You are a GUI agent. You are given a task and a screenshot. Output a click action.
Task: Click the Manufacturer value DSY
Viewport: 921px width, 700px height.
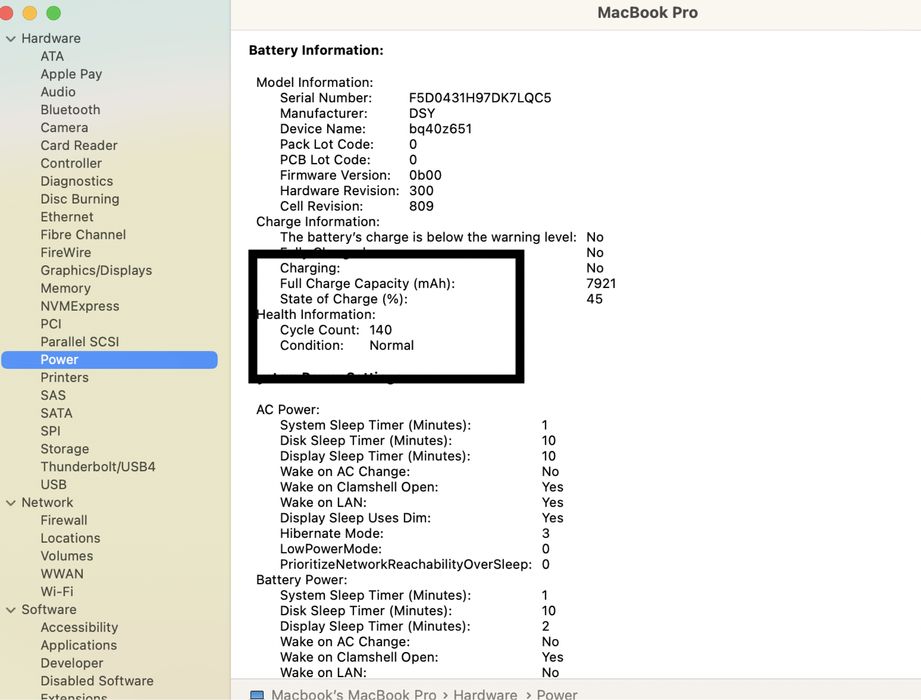point(422,113)
